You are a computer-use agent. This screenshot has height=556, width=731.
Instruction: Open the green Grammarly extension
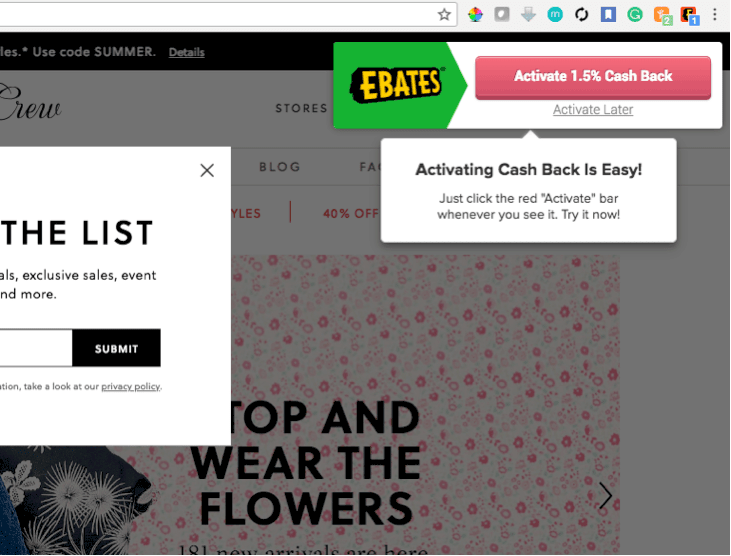tap(634, 15)
